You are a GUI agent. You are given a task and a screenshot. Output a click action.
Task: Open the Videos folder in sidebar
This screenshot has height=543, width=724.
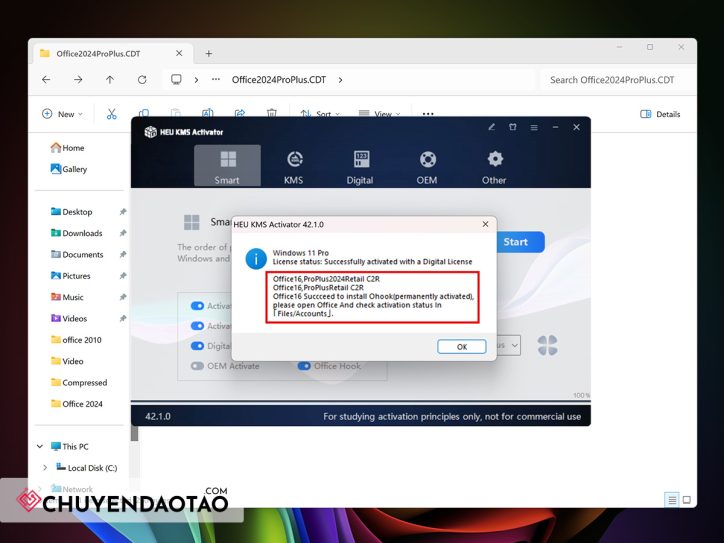(69, 319)
